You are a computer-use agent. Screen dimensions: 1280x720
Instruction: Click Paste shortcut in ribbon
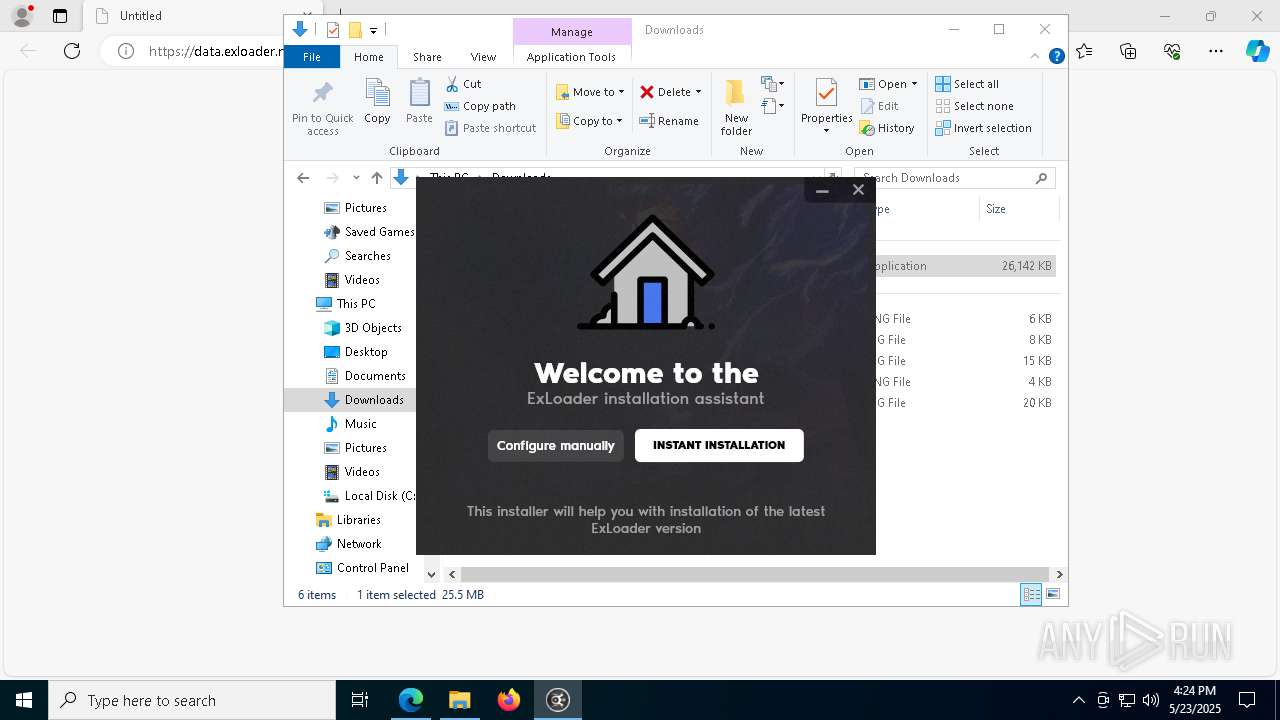pos(491,128)
